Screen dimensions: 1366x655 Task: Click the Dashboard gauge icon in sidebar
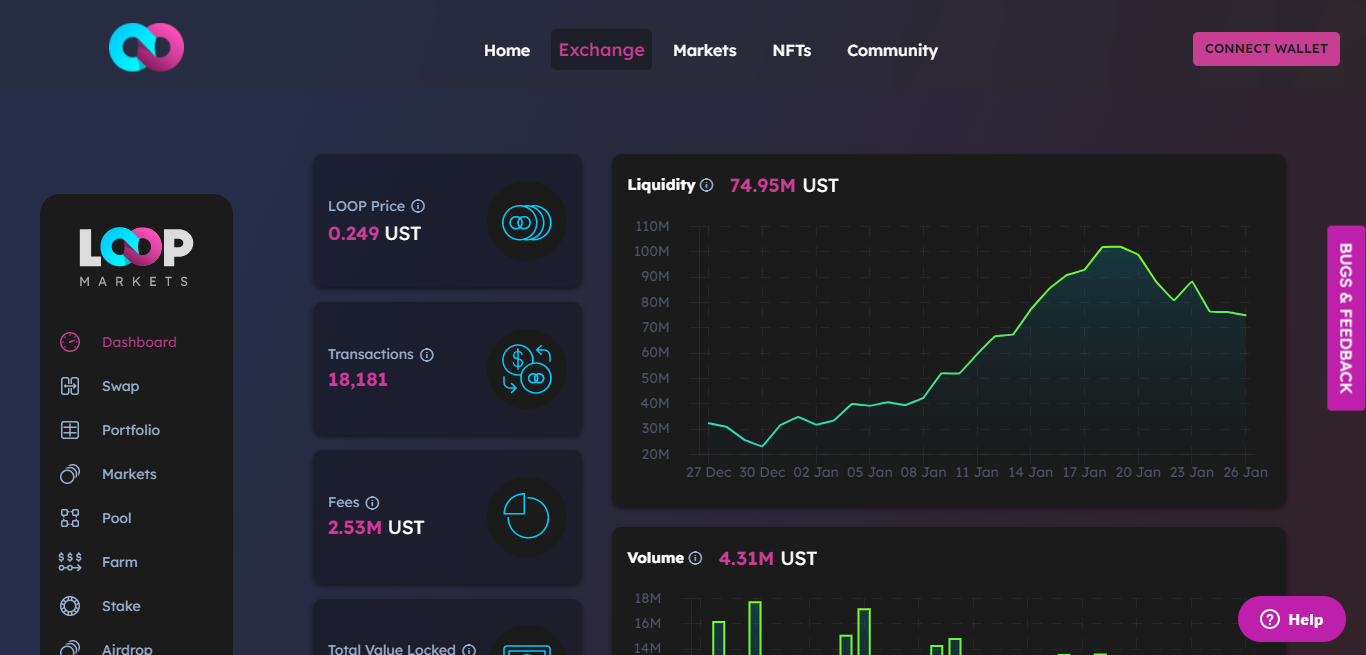click(70, 342)
